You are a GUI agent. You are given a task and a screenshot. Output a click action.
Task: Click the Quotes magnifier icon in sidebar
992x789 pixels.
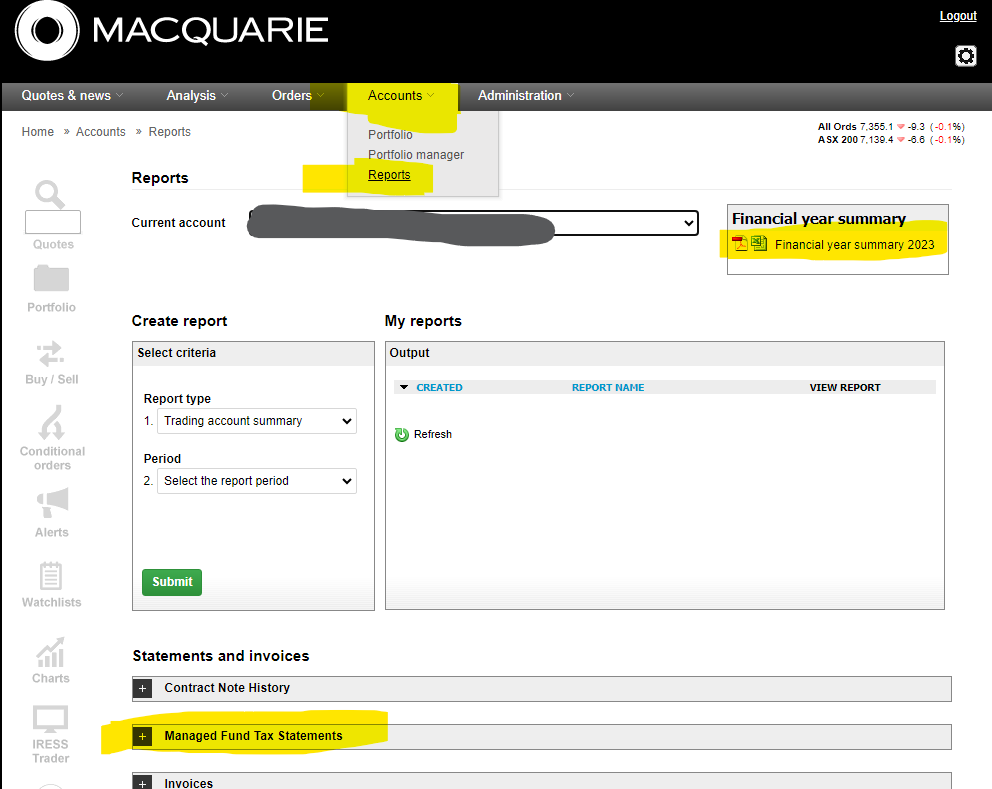coord(50,194)
